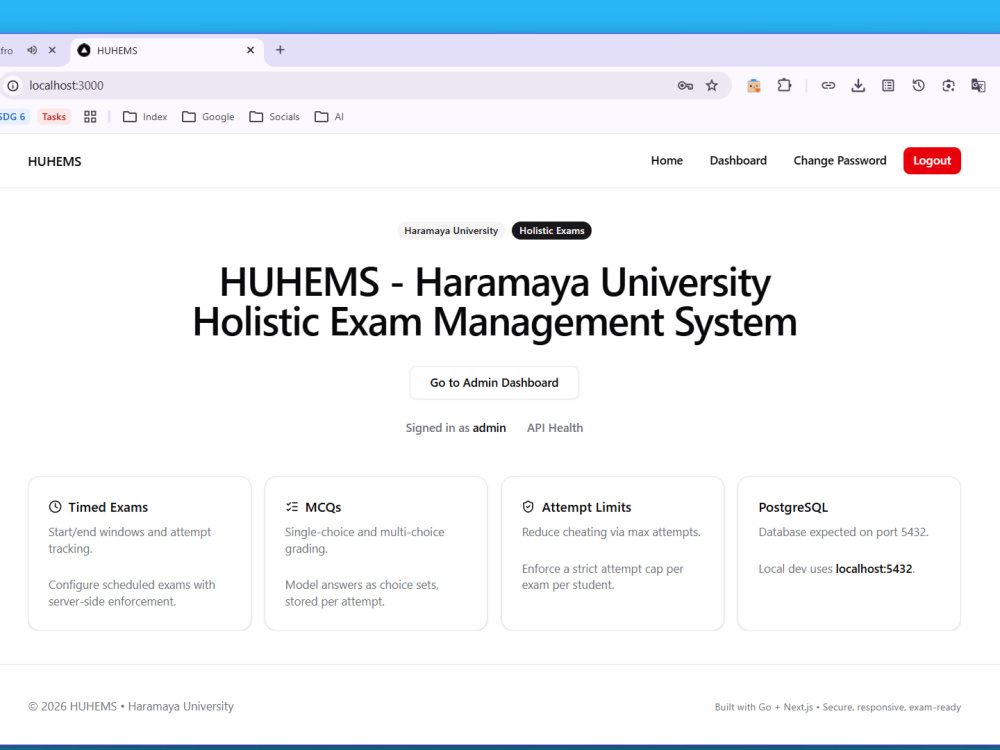Click the localhost:5432 text in PostgreSQL card
Image resolution: width=1000 pixels, height=750 pixels.
(874, 569)
